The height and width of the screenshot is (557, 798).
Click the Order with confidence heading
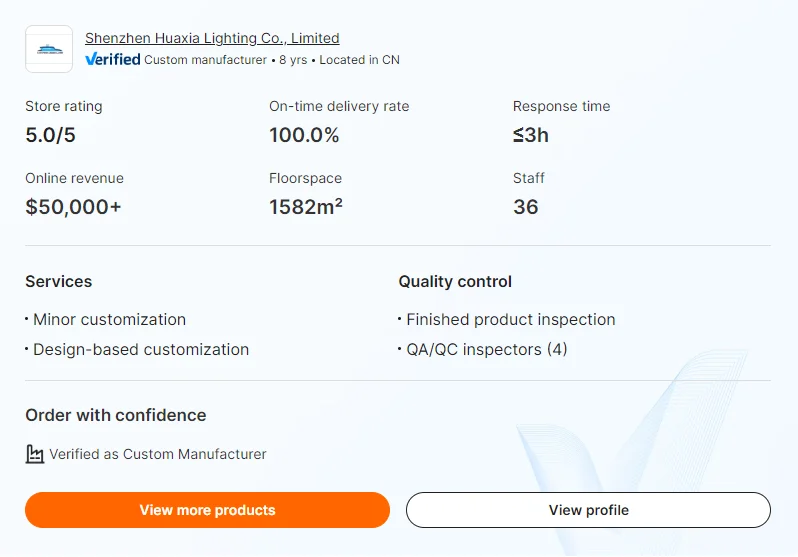click(116, 415)
